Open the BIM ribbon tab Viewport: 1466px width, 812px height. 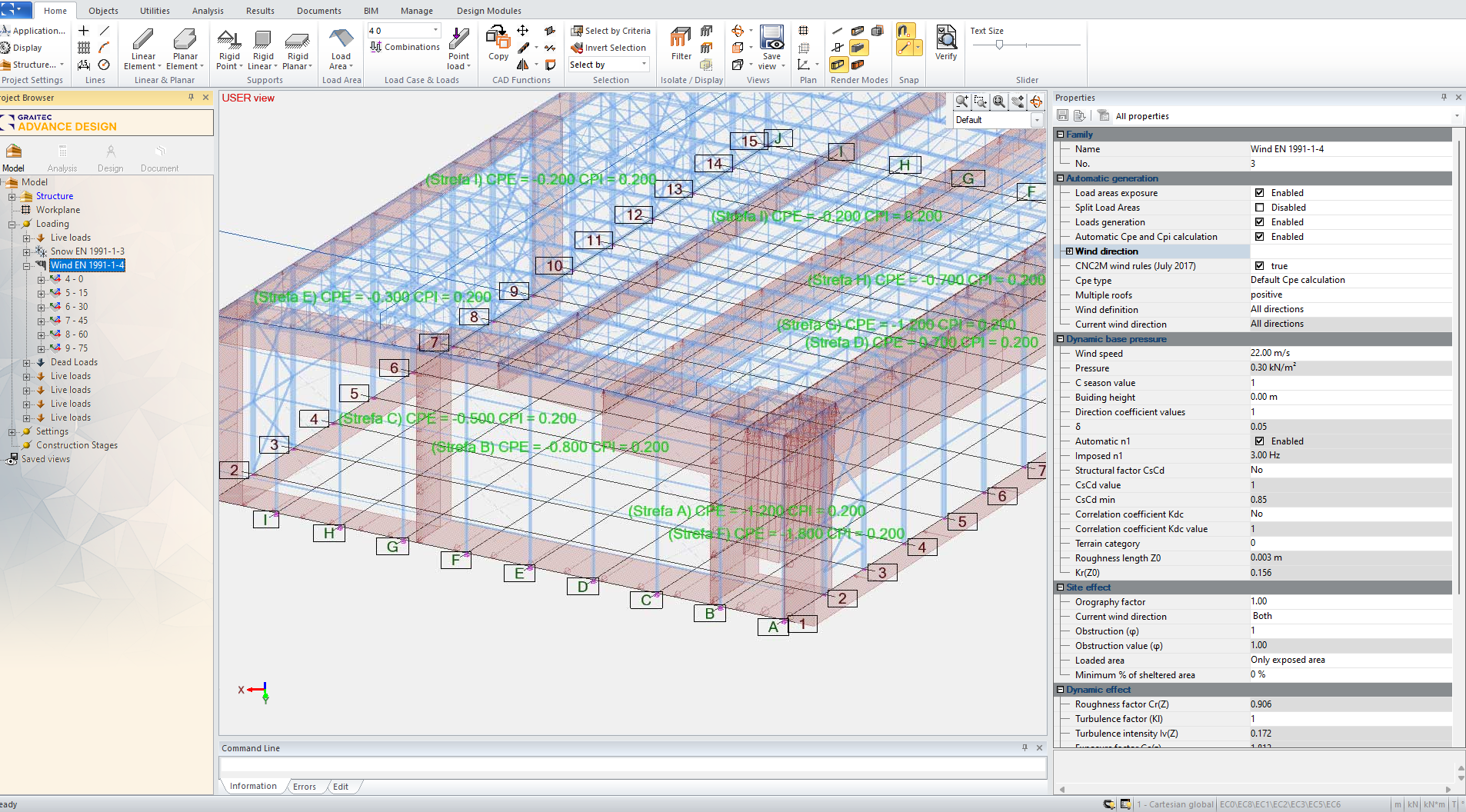371,11
